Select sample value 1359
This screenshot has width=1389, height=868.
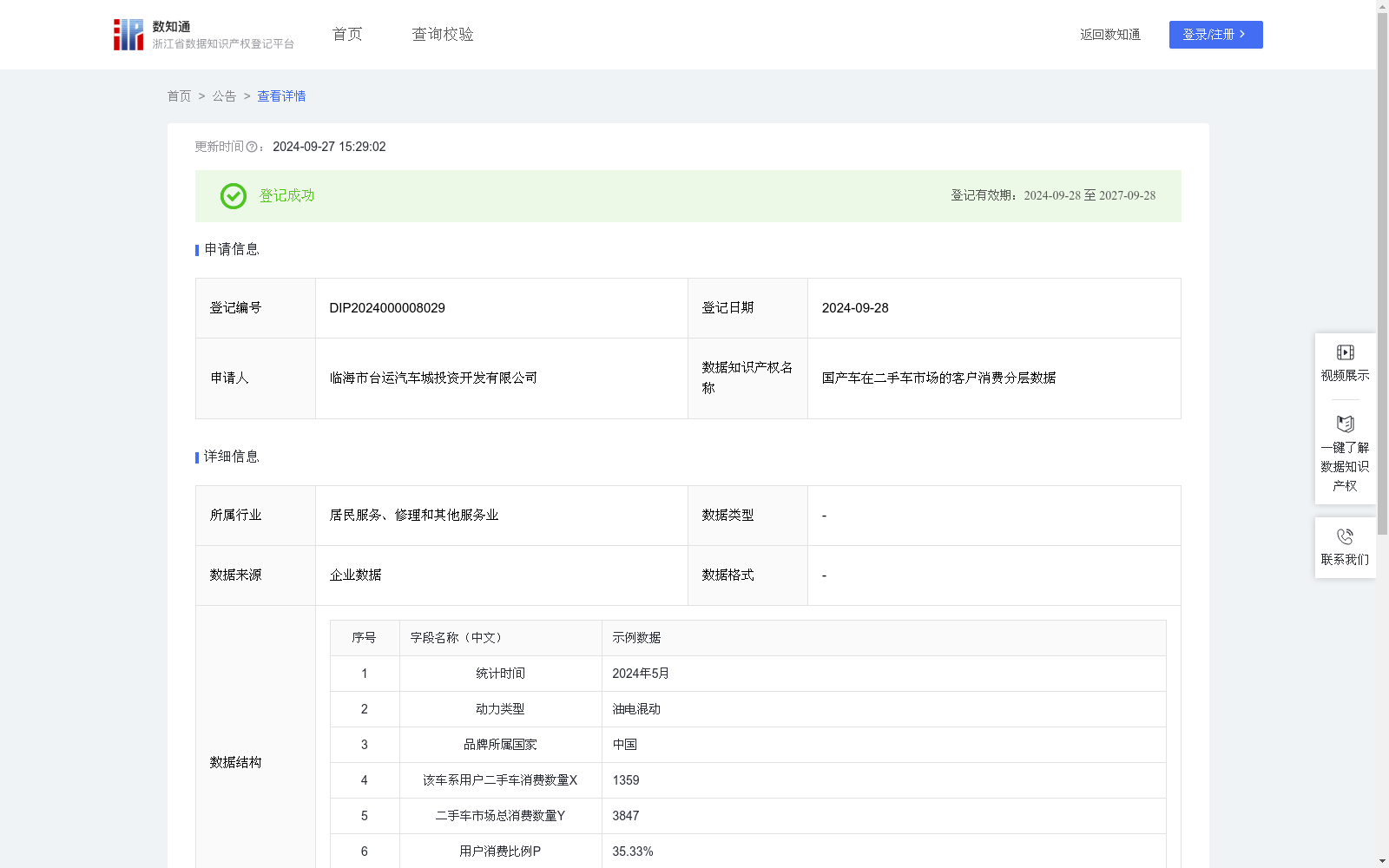pos(626,780)
